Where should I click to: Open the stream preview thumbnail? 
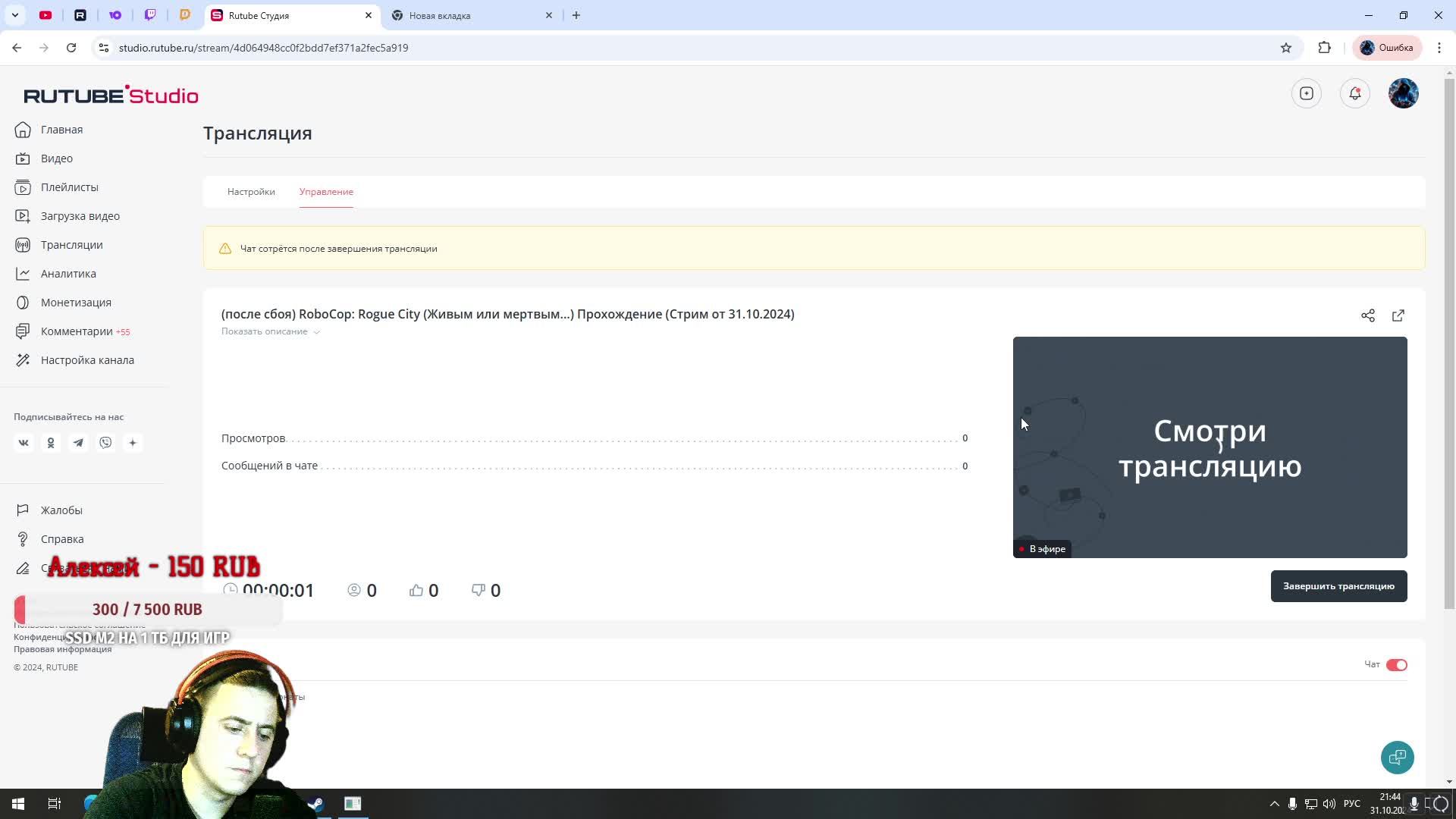[x=1210, y=447]
